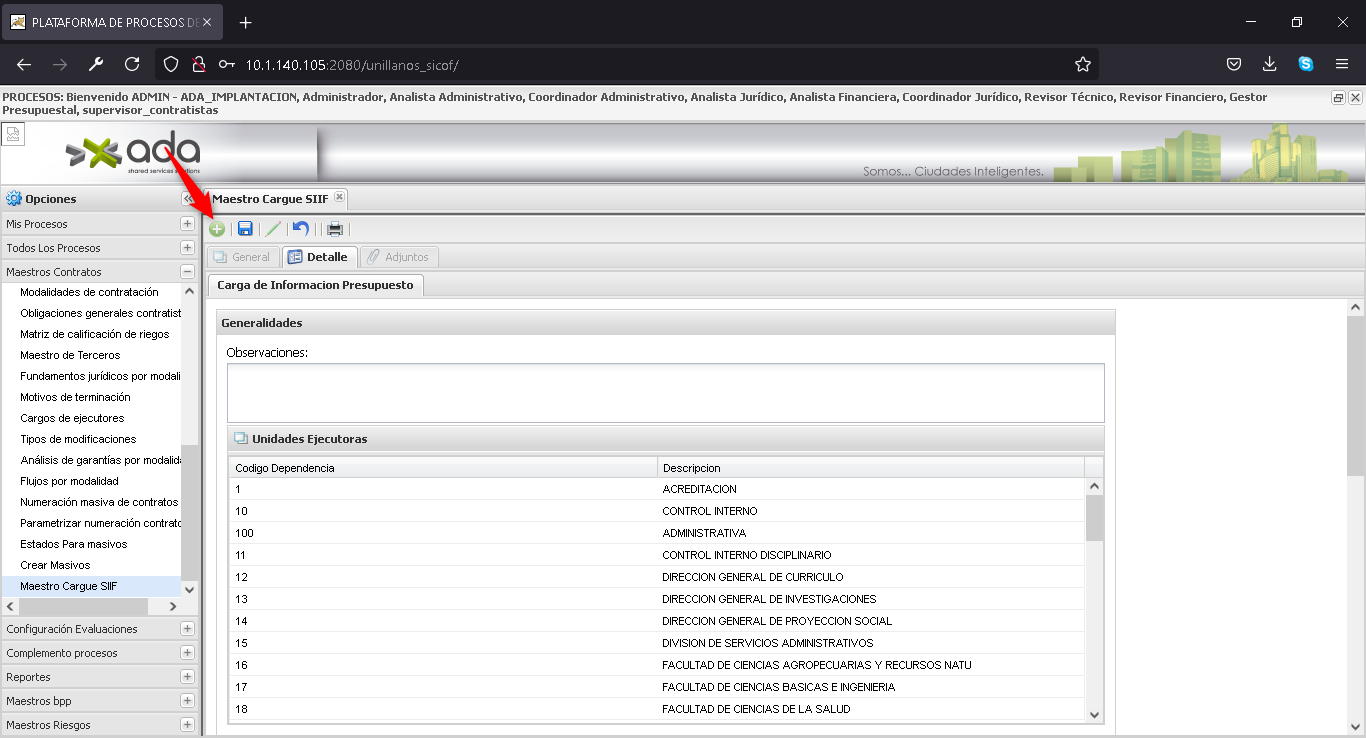Collapse the Opciones side panel
This screenshot has width=1366, height=738.
click(188, 199)
